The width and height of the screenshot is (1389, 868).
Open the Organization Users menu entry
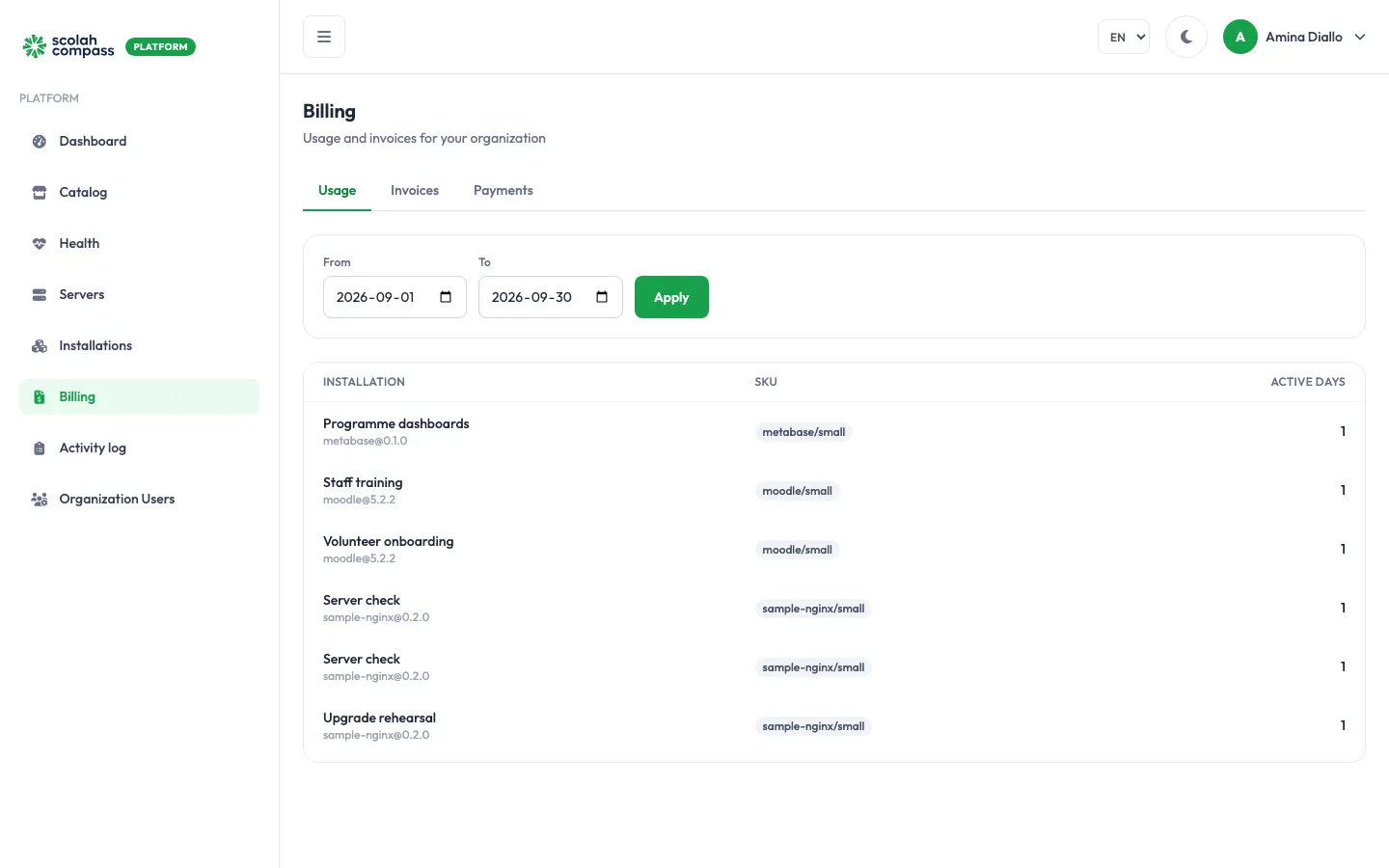pos(139,500)
